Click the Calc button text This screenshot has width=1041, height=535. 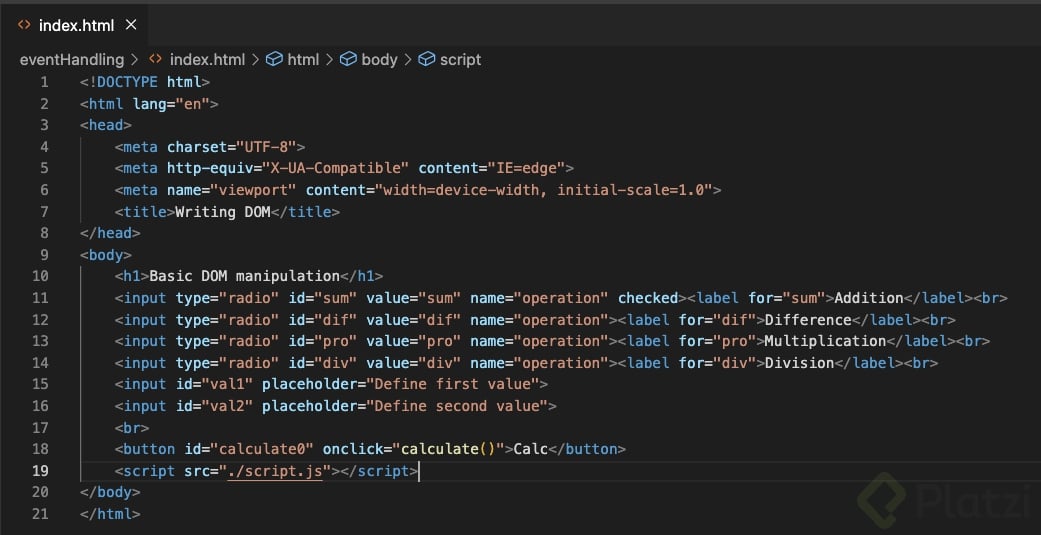point(531,449)
